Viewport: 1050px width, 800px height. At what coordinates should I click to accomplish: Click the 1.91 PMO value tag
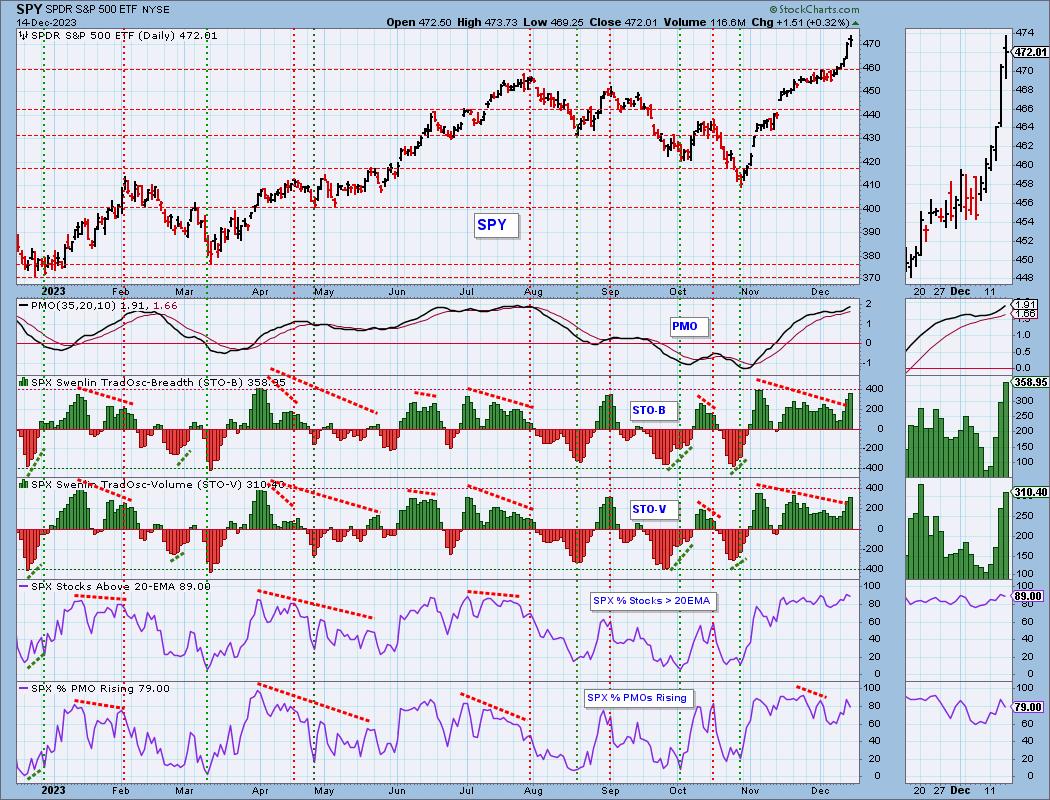point(1026,304)
